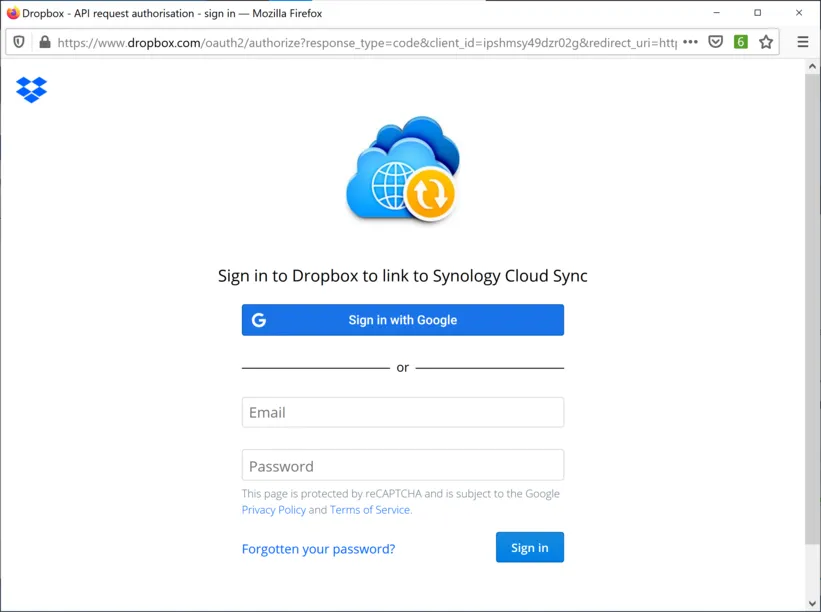Image resolution: width=821 pixels, height=612 pixels.
Task: Save the page using the Pocket icon
Action: point(716,42)
